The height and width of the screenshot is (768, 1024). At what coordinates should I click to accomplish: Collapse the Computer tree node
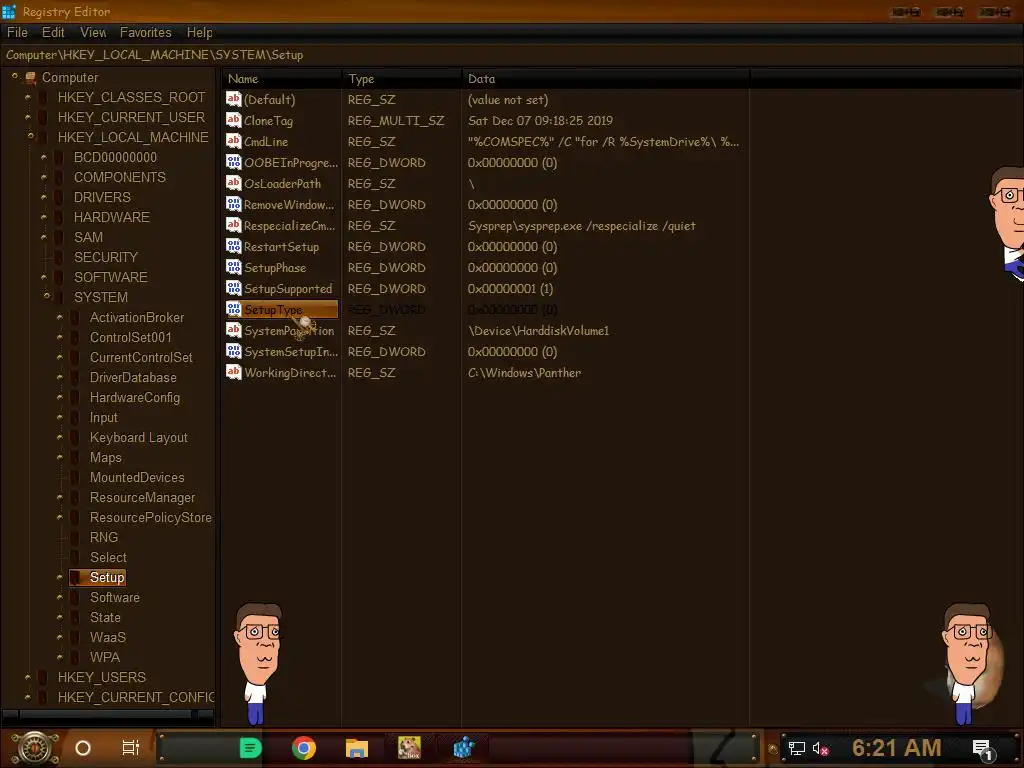click(14, 77)
